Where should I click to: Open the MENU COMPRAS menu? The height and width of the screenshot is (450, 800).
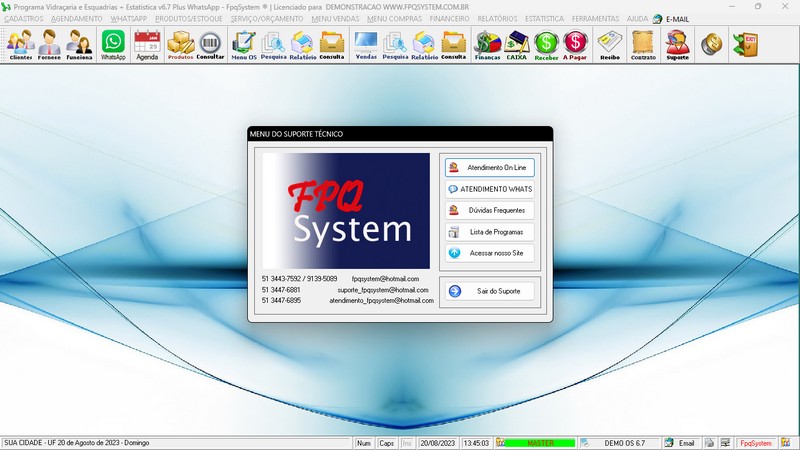pyautogui.click(x=394, y=19)
